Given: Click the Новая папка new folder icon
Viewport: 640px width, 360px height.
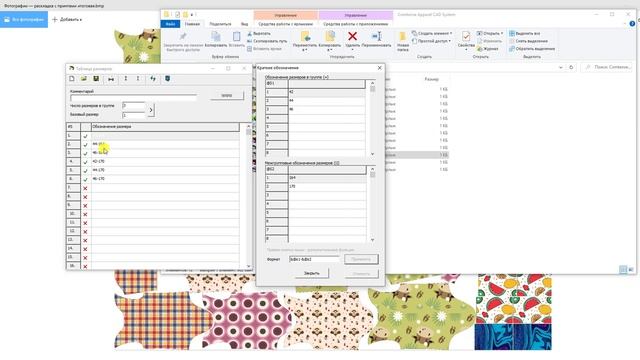Looking at the screenshot, I should [402, 37].
